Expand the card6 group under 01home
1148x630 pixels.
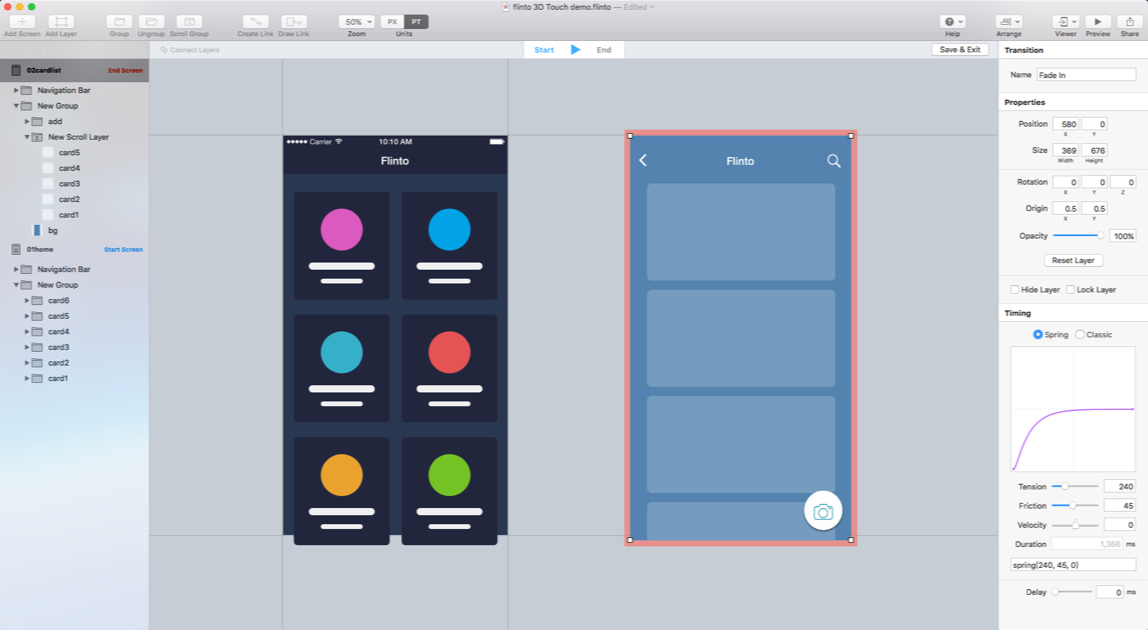tap(27, 300)
